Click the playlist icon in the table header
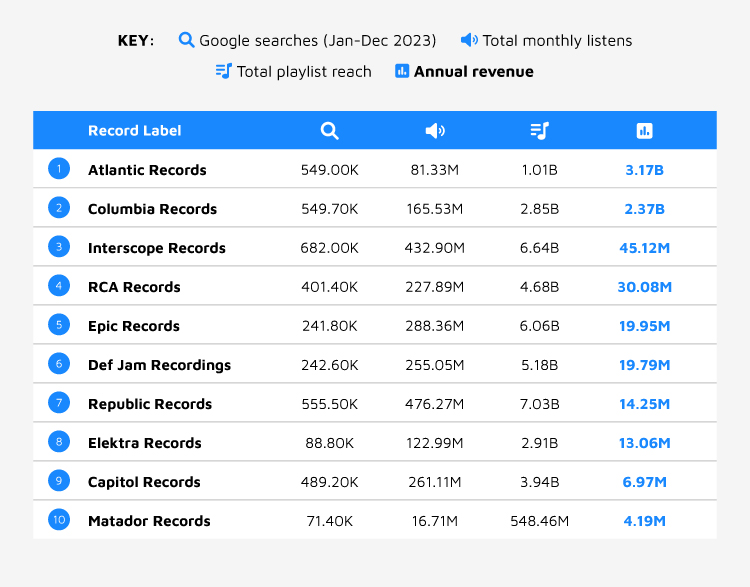Screen dimensions: 750x587 [x=540, y=131]
